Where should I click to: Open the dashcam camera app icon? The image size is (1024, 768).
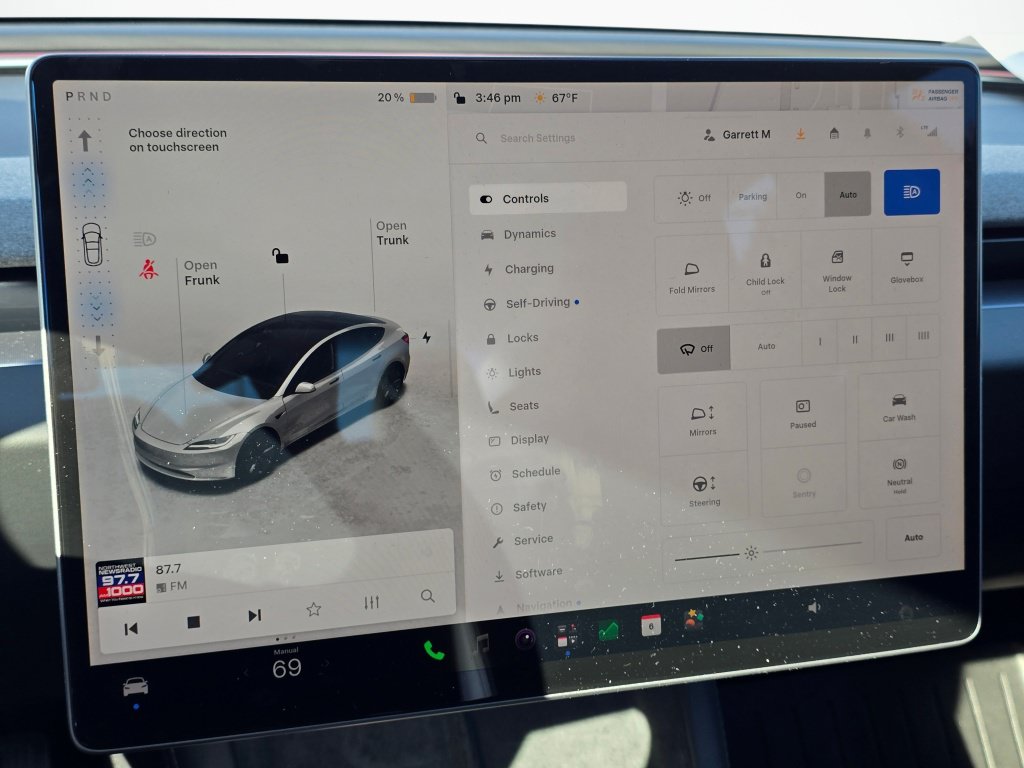[525, 639]
